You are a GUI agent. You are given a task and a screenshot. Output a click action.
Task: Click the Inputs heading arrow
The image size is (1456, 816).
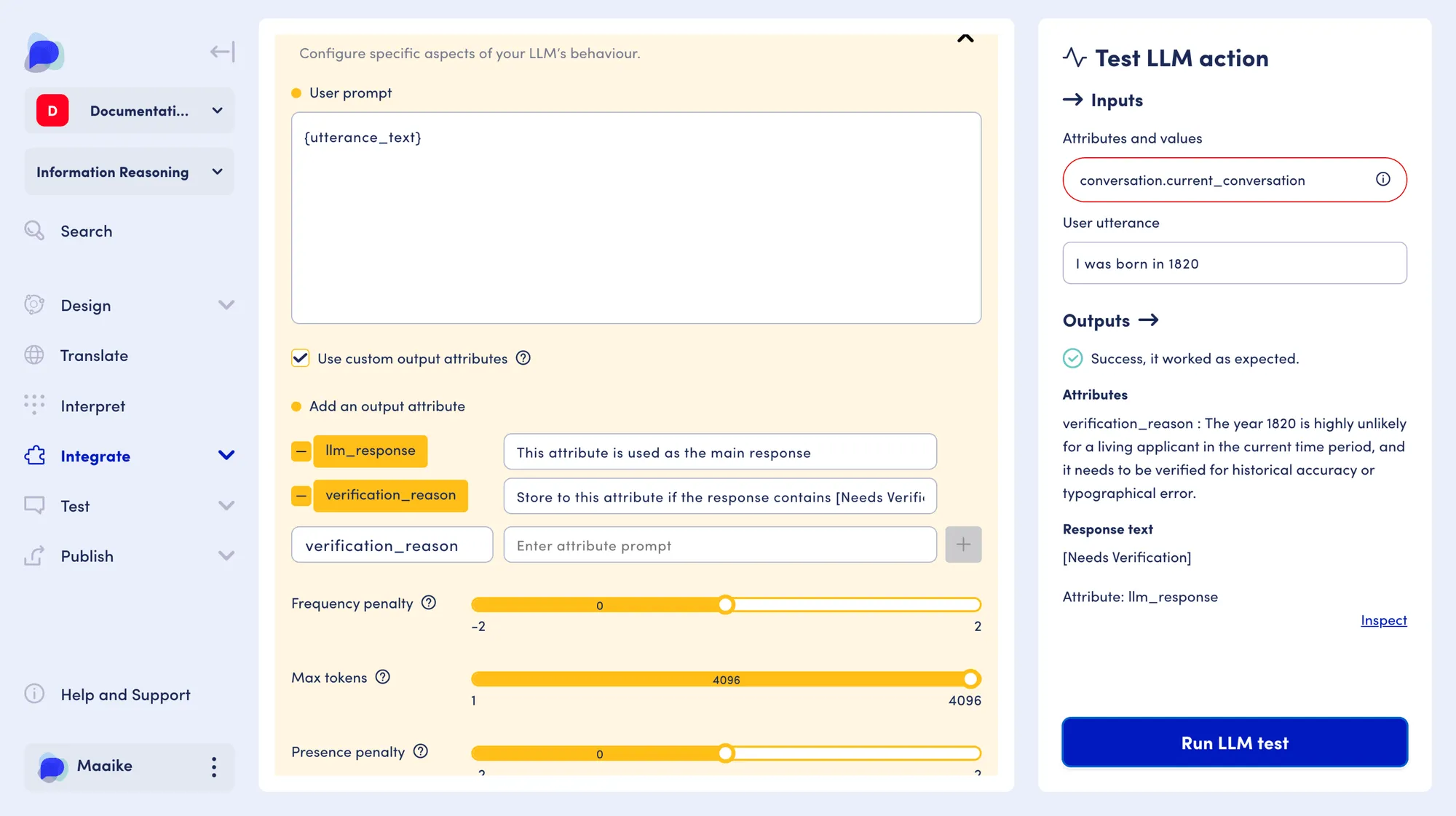coord(1073,100)
